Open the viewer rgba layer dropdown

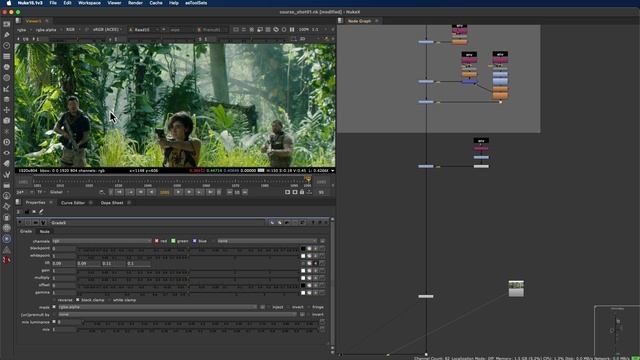(x=23, y=30)
